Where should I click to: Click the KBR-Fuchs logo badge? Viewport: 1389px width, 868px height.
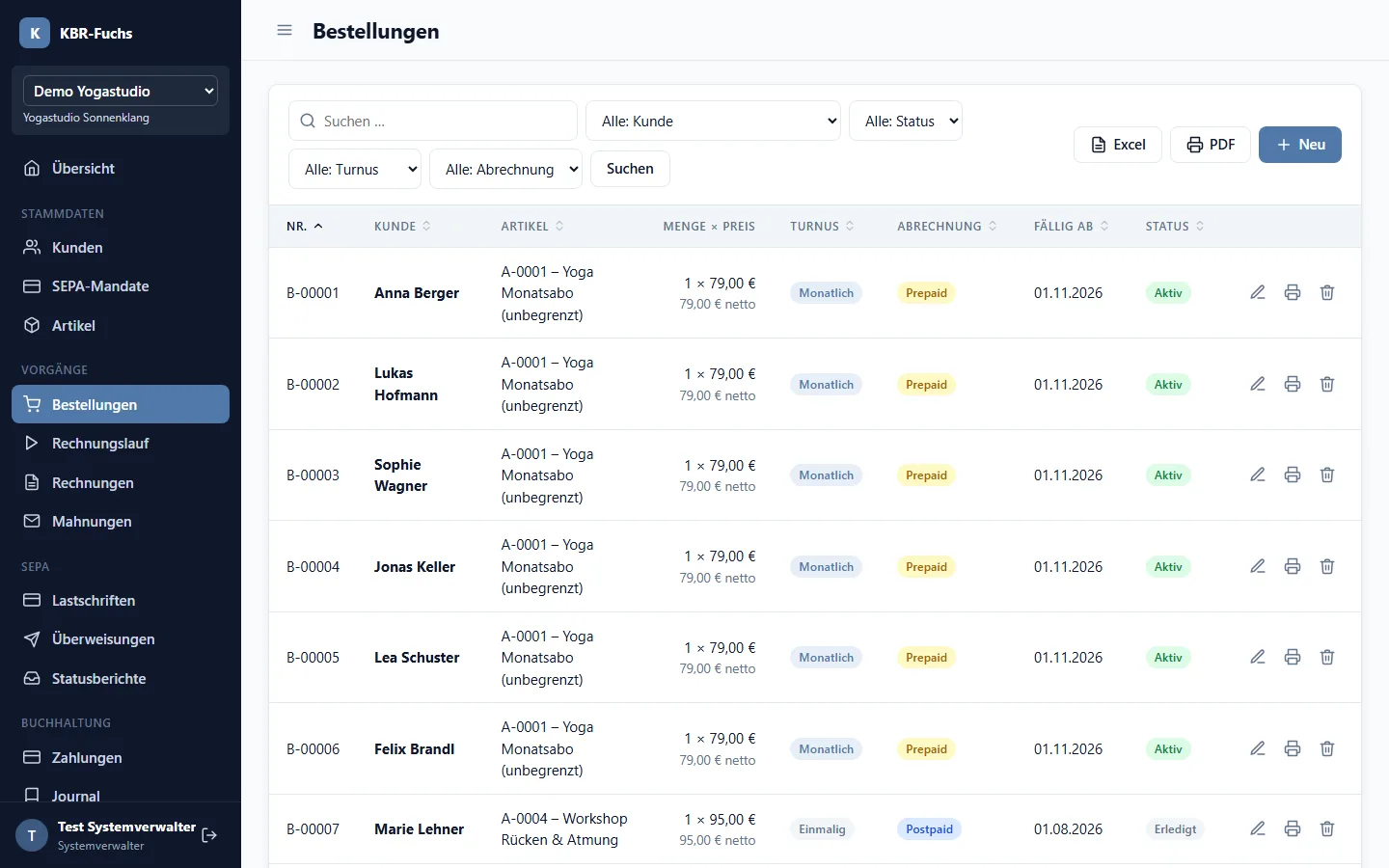(x=35, y=33)
